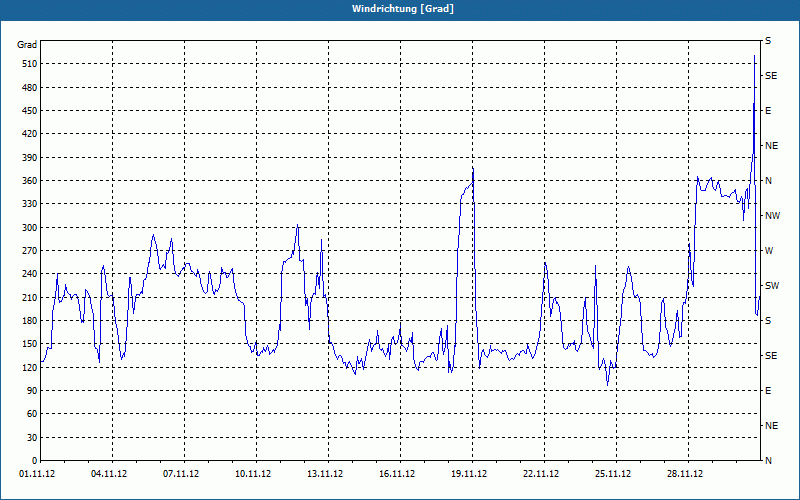Click the N label at 360 level
The height and width of the screenshot is (500, 800).
click(x=769, y=181)
